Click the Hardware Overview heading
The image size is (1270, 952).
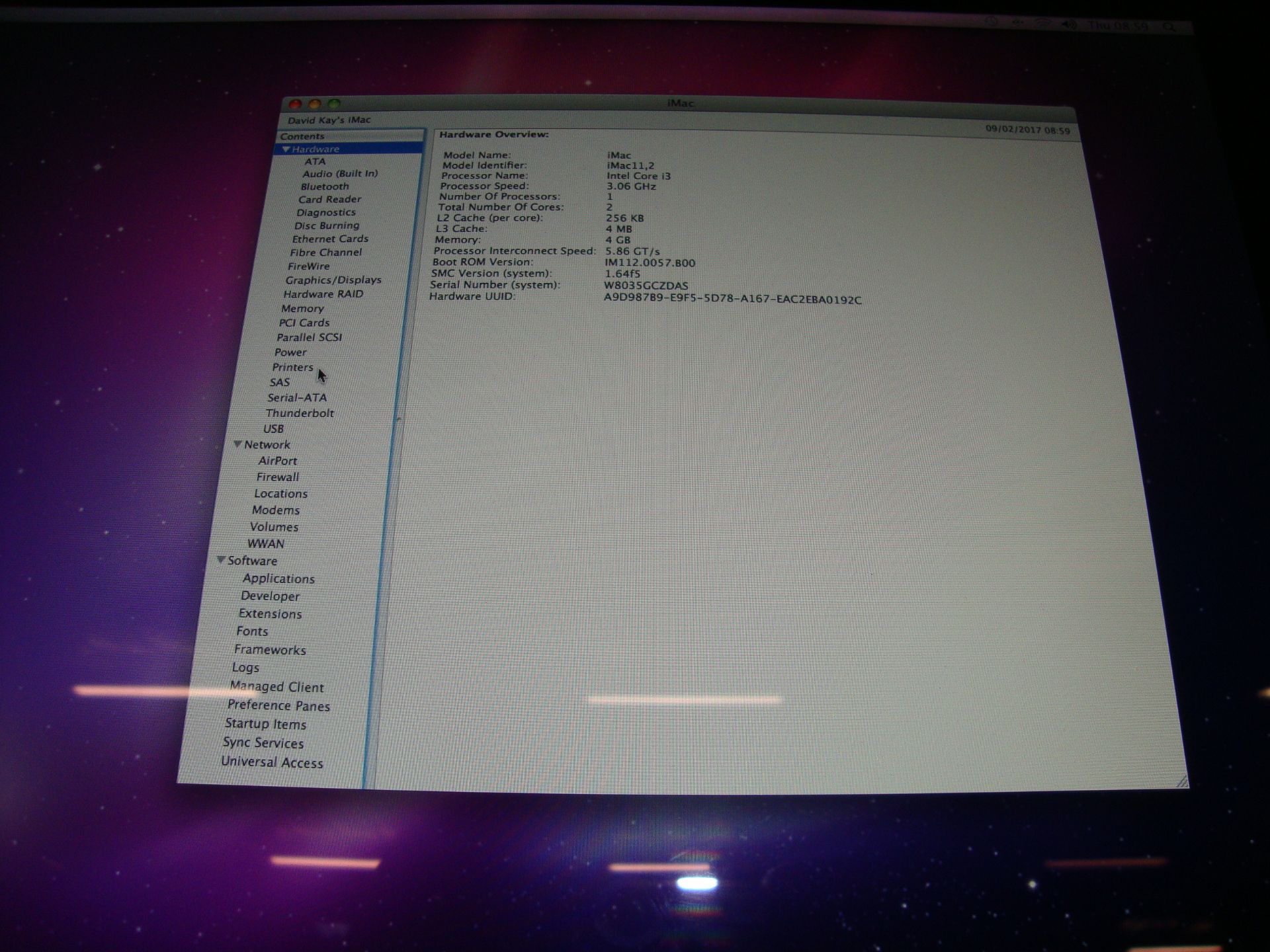(x=494, y=134)
